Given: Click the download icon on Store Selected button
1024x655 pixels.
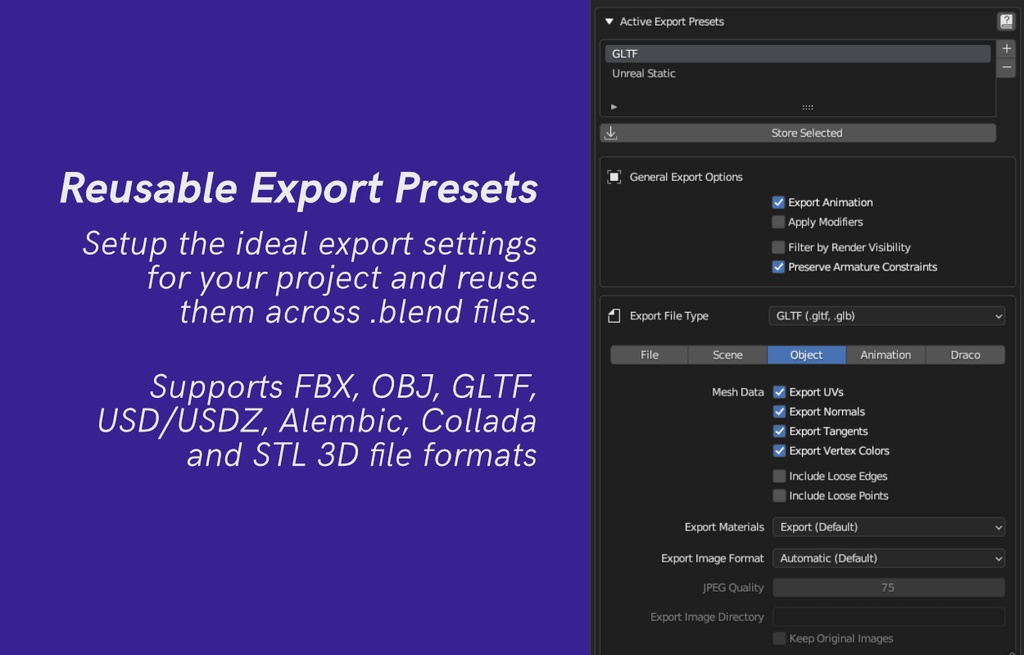Looking at the screenshot, I should 610,132.
